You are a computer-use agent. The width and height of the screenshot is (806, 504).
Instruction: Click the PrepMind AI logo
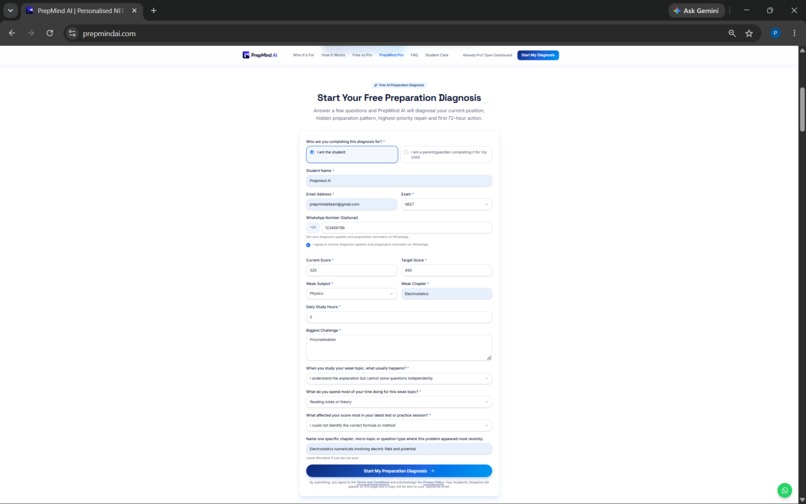click(x=260, y=55)
